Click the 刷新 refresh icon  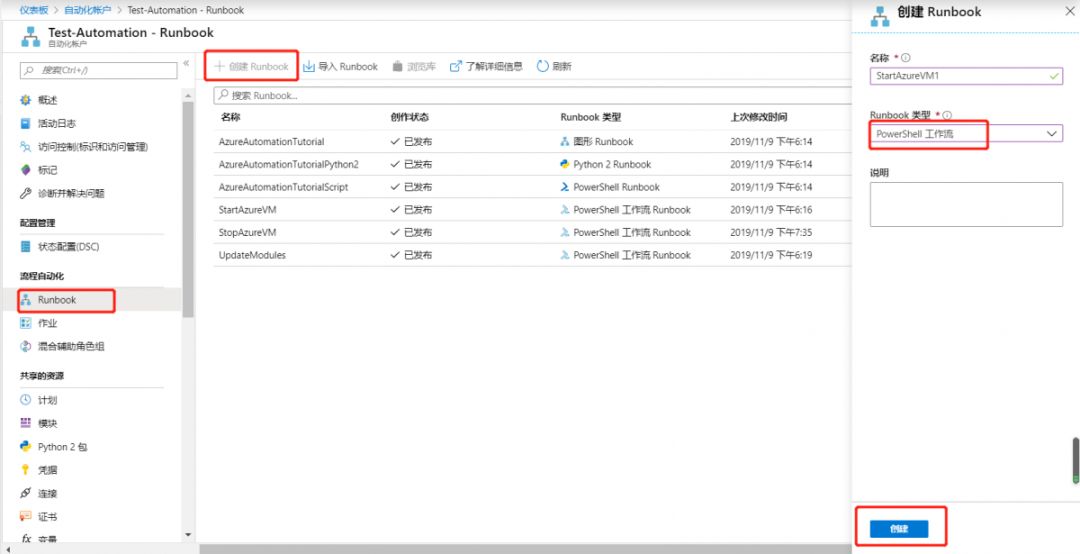[x=543, y=67]
